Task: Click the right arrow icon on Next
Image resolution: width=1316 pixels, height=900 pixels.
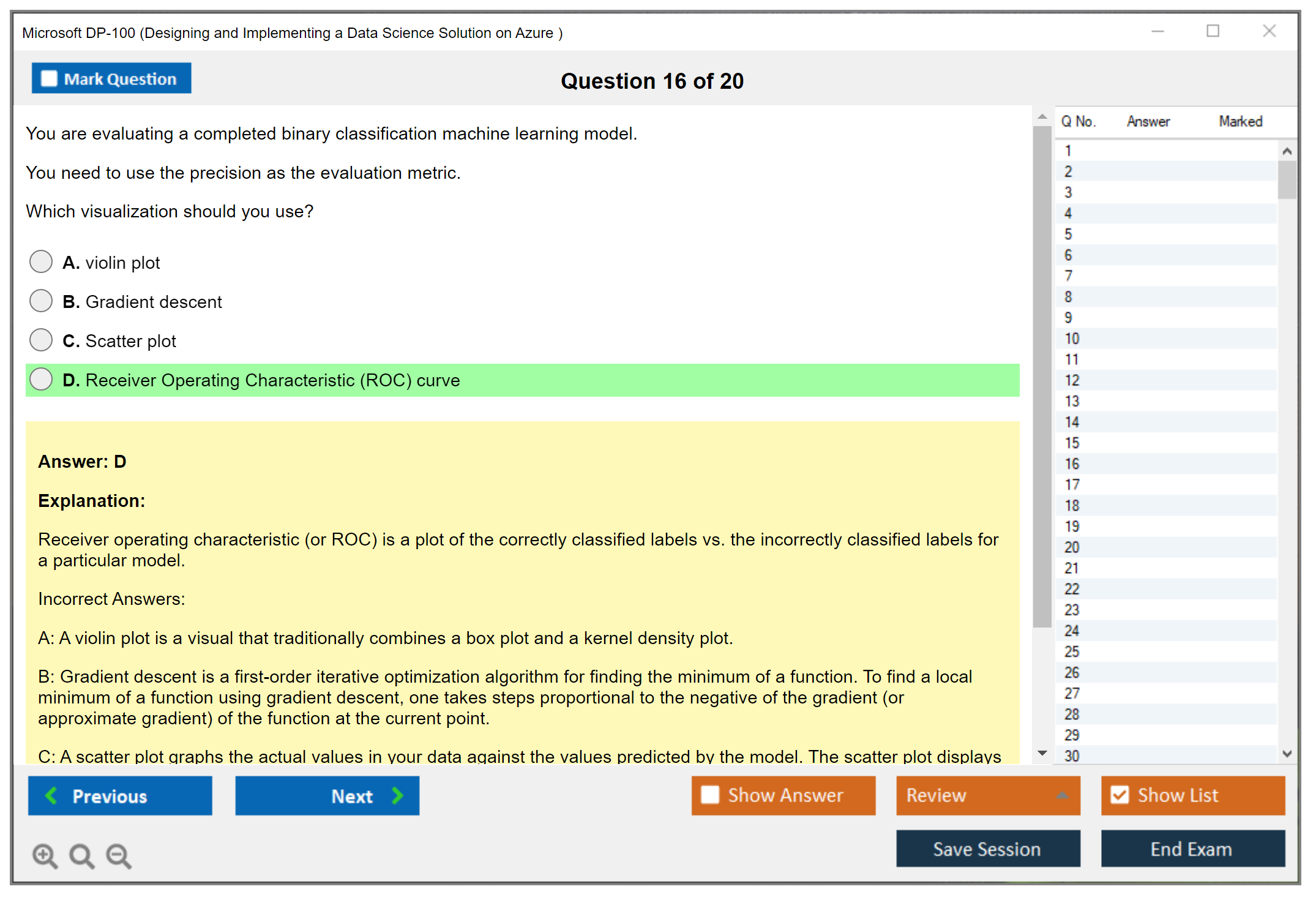Action: 397,795
